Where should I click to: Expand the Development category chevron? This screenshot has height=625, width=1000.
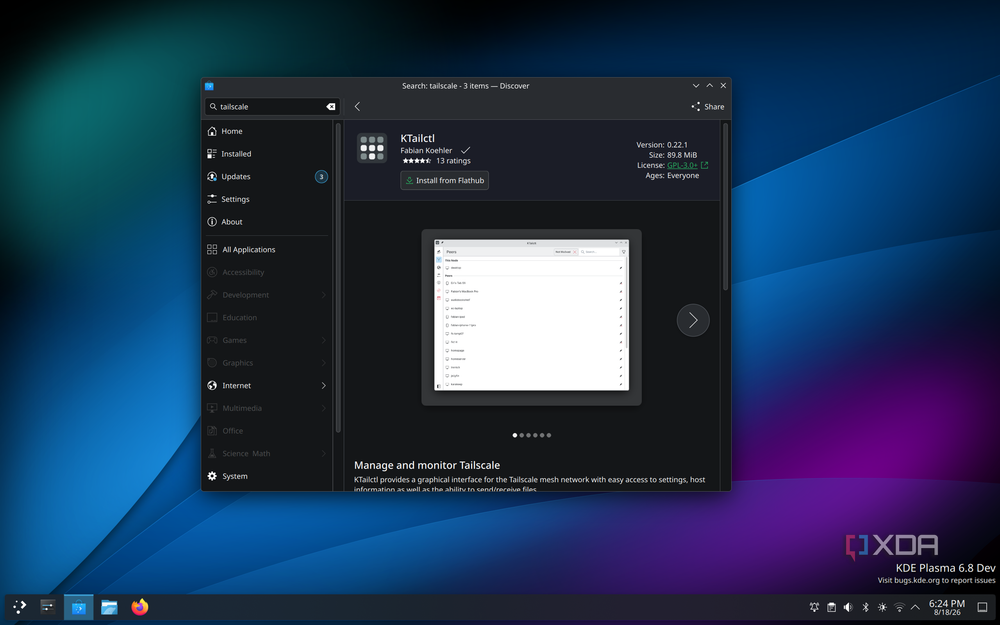pyautogui.click(x=323, y=295)
